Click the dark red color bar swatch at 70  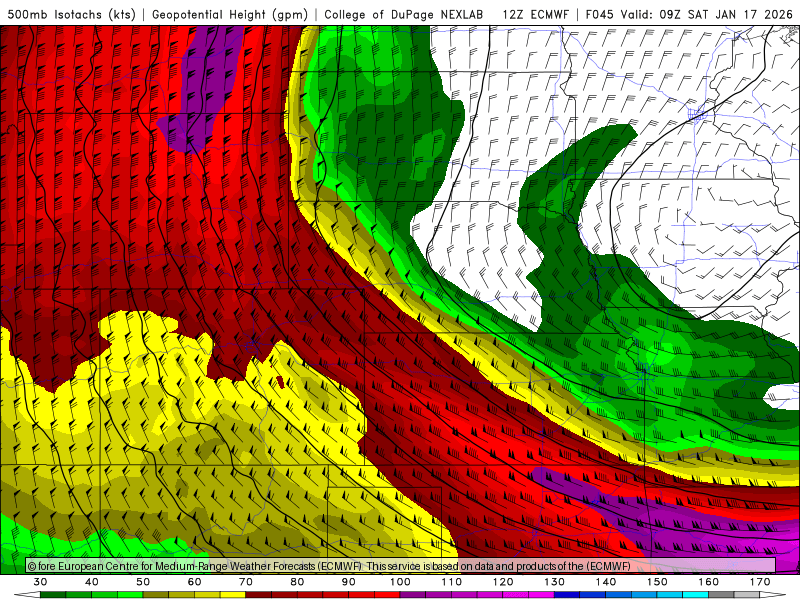[x=259, y=595]
